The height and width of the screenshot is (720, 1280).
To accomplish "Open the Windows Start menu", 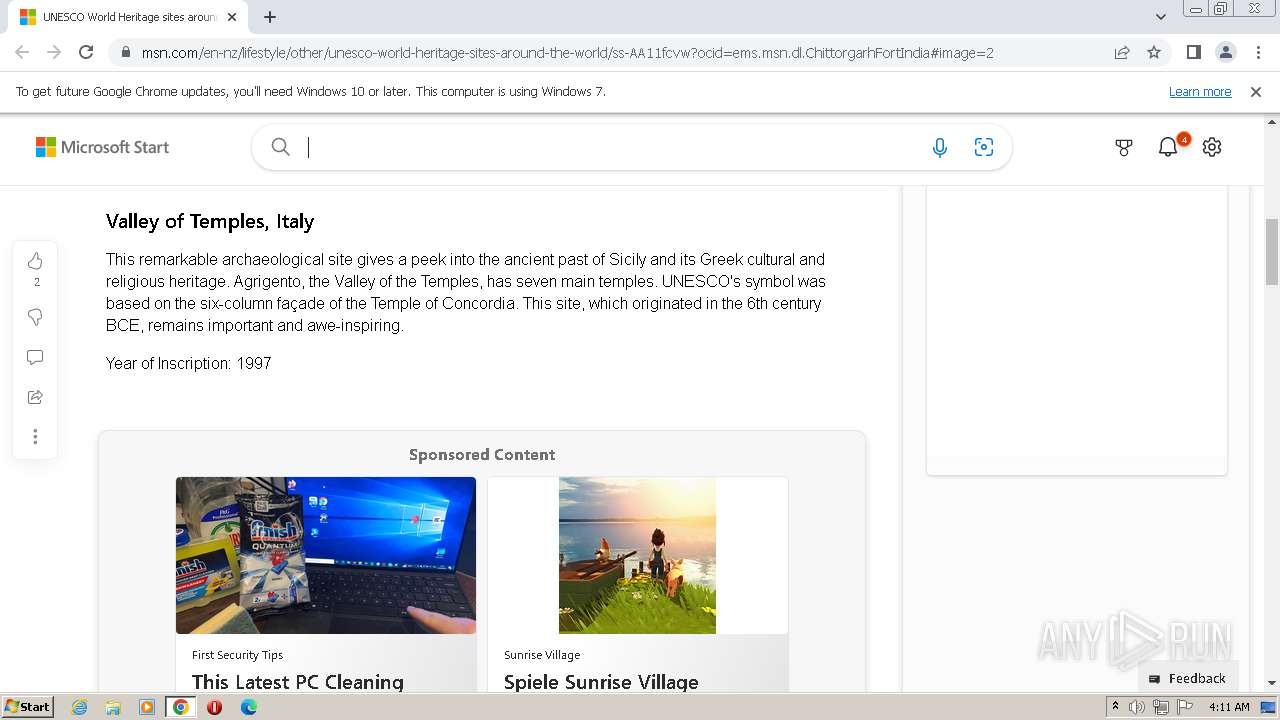I will point(27,707).
